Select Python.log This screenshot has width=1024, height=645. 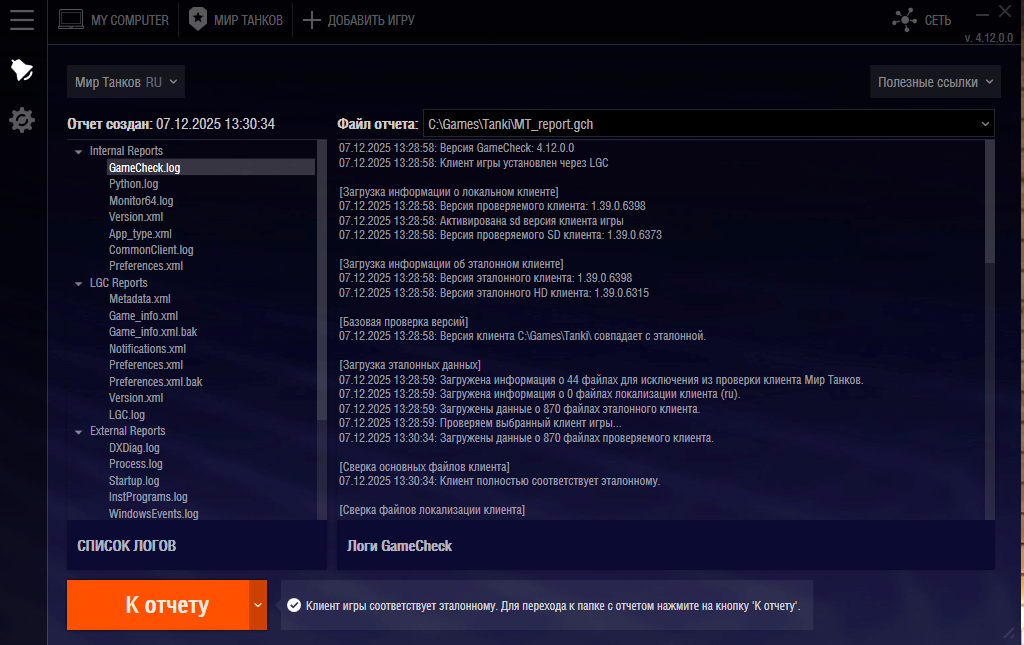(x=133, y=184)
